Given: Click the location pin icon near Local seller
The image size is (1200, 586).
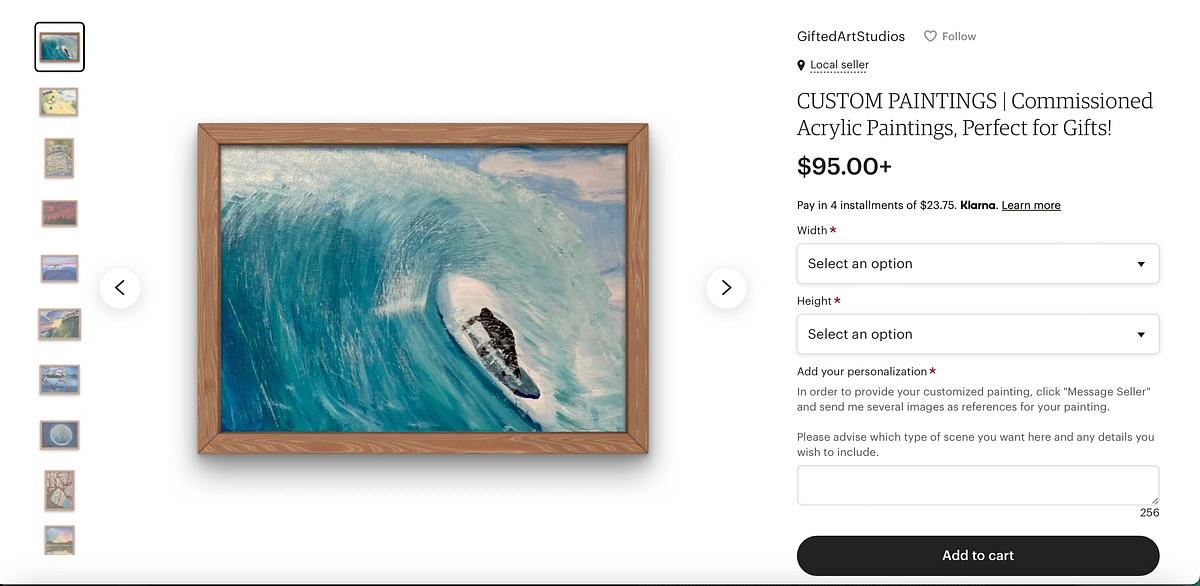Looking at the screenshot, I should 800,65.
